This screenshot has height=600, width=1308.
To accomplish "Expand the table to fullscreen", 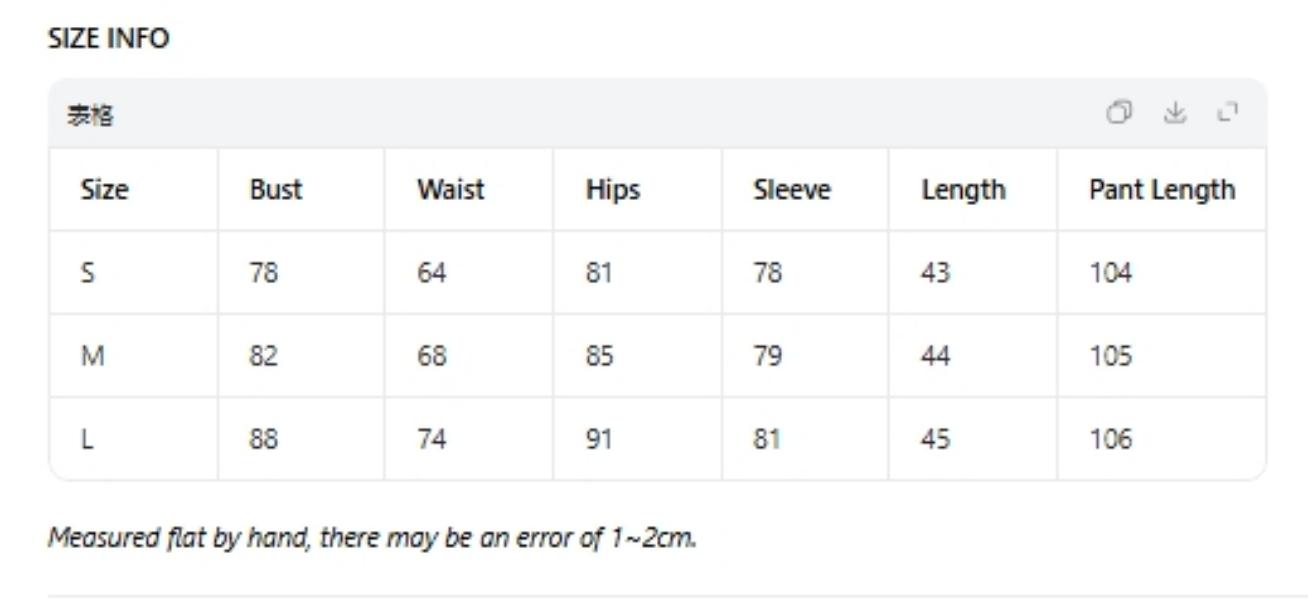I will 1228,113.
